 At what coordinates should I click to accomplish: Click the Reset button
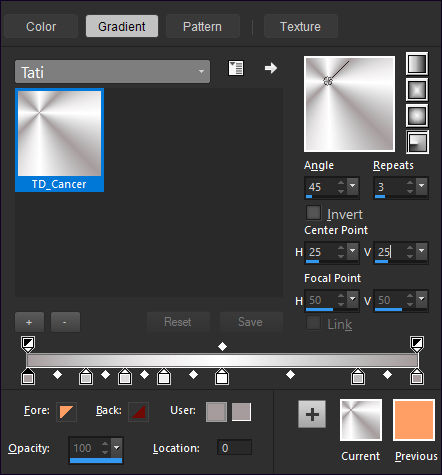178,322
